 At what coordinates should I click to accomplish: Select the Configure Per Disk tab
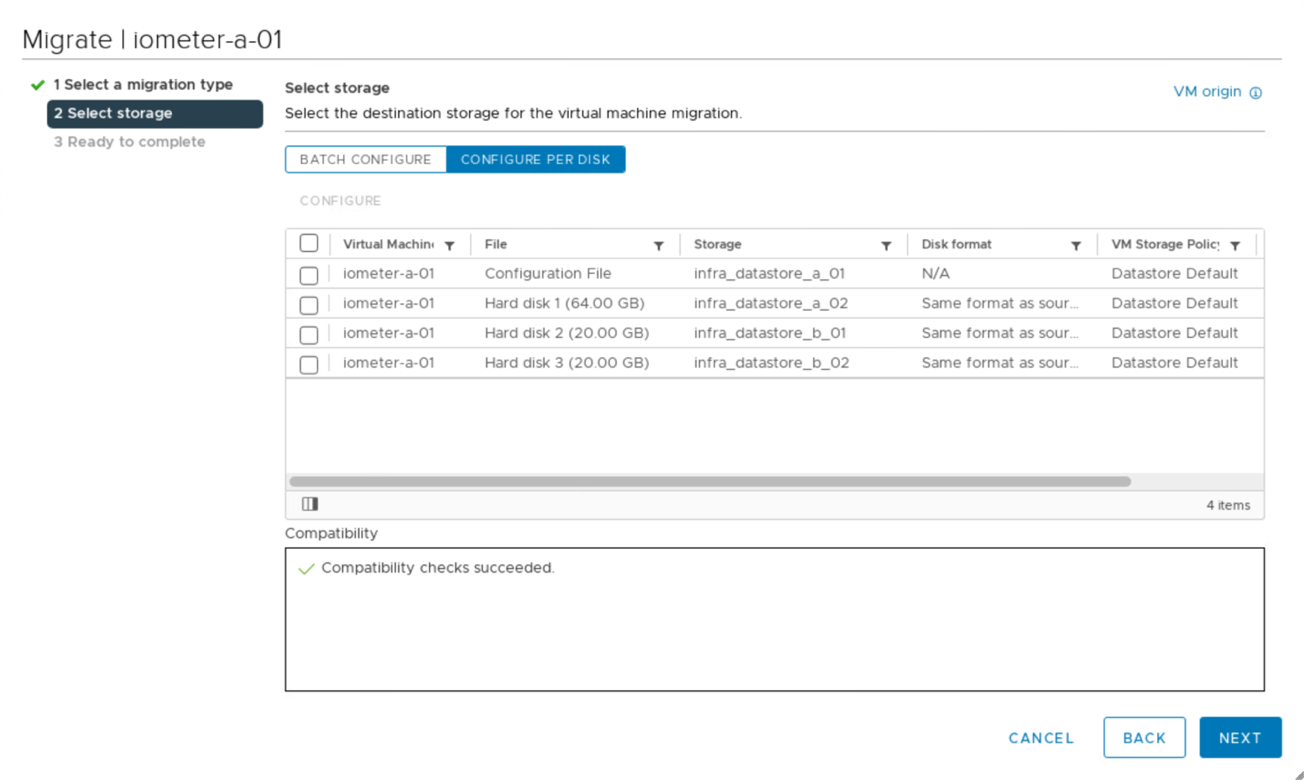535,159
